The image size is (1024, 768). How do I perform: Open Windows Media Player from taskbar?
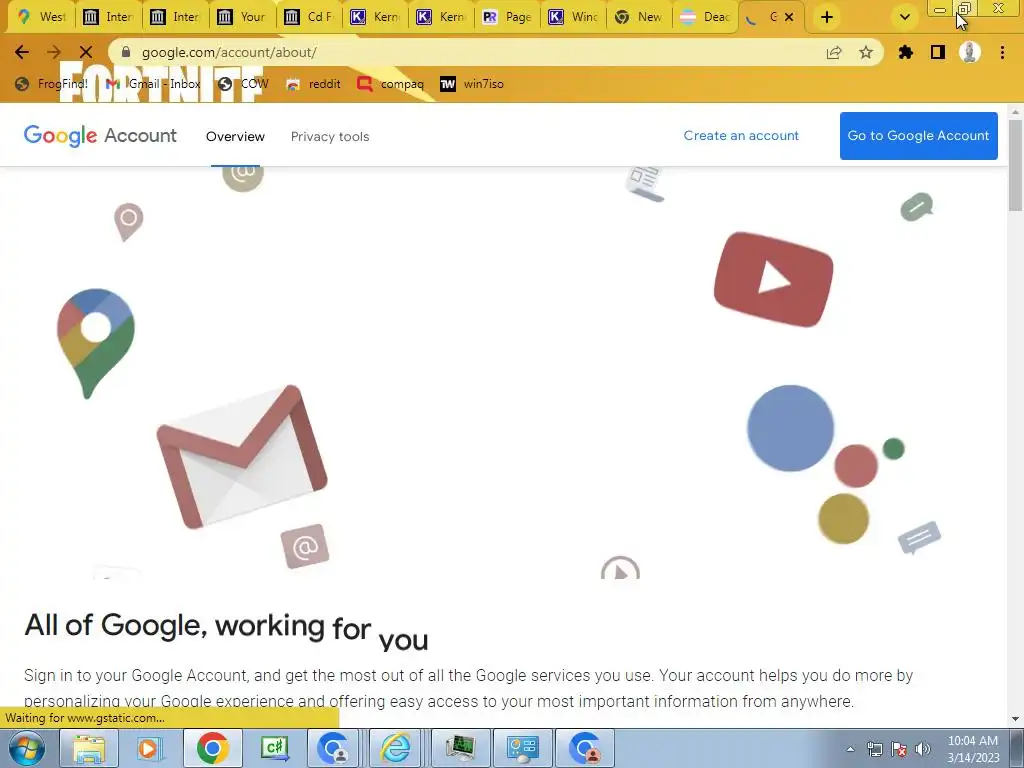pos(148,748)
